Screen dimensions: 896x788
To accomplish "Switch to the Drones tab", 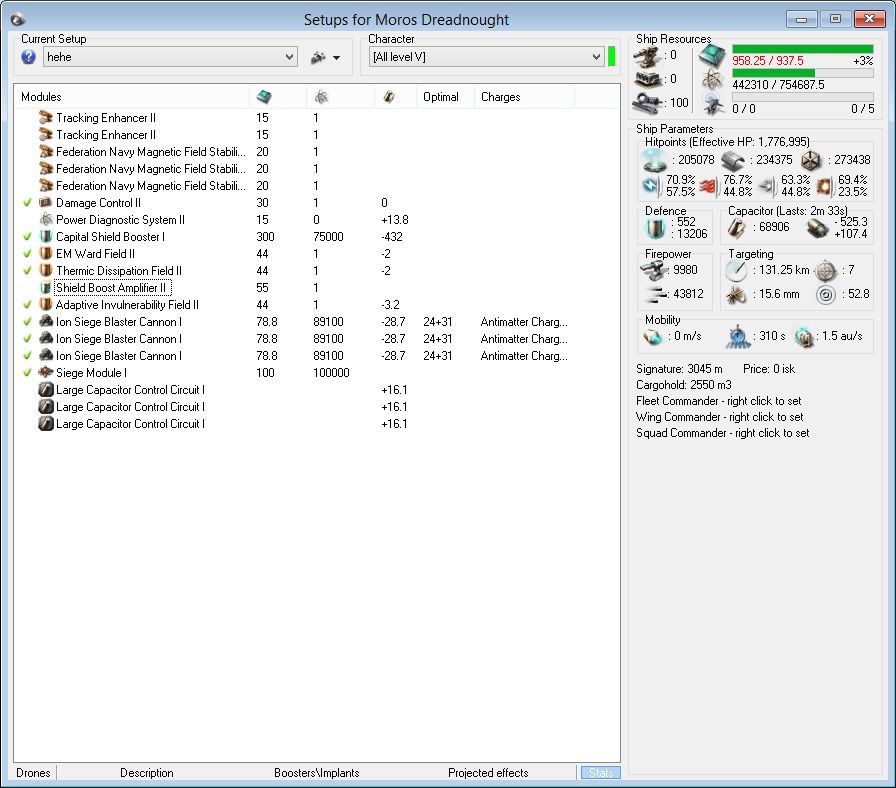I will click(33, 773).
